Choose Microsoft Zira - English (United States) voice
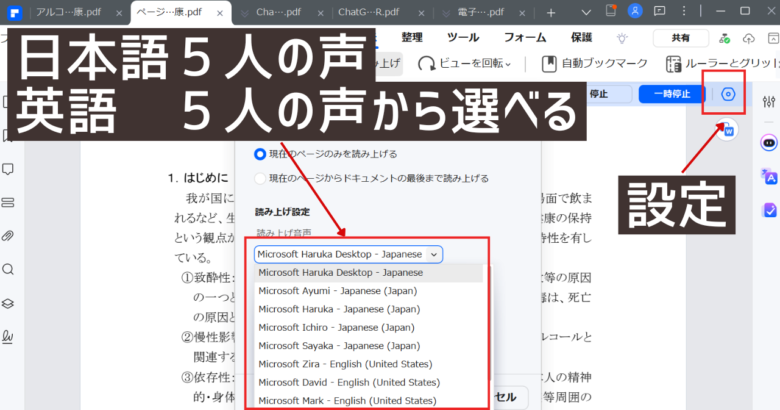The height and width of the screenshot is (410, 780). click(369, 364)
